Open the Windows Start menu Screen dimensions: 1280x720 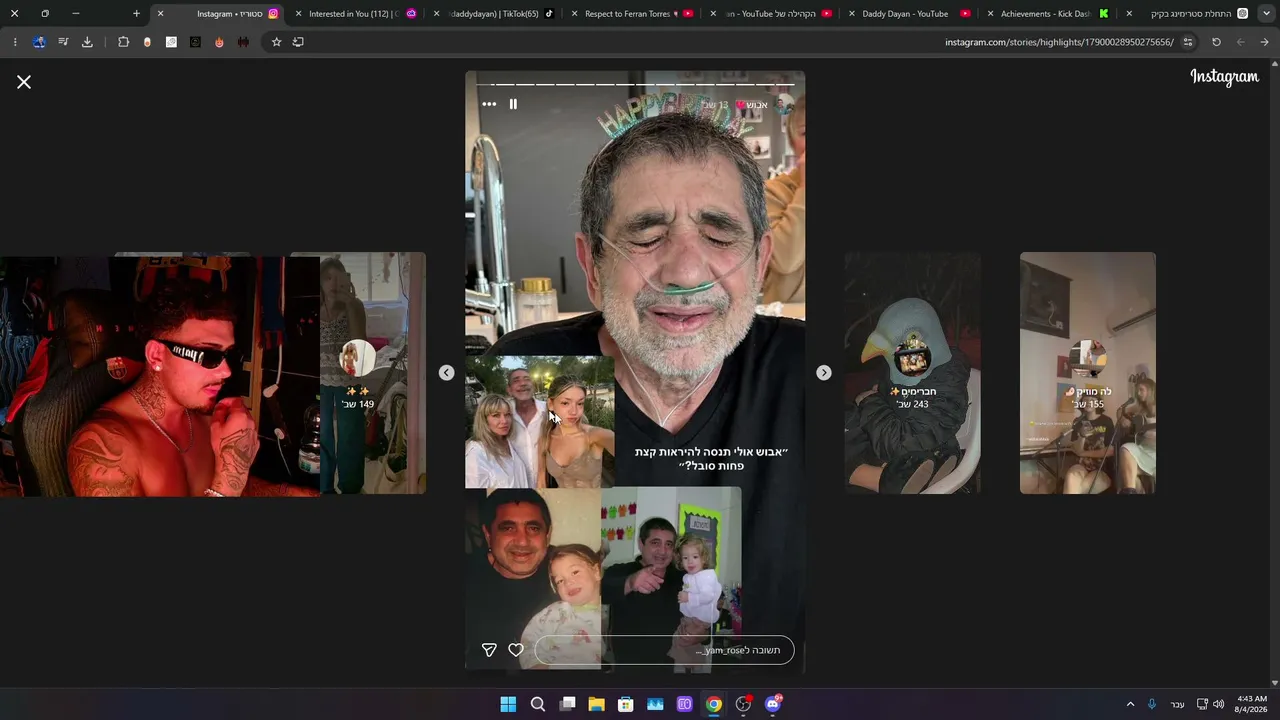point(508,704)
